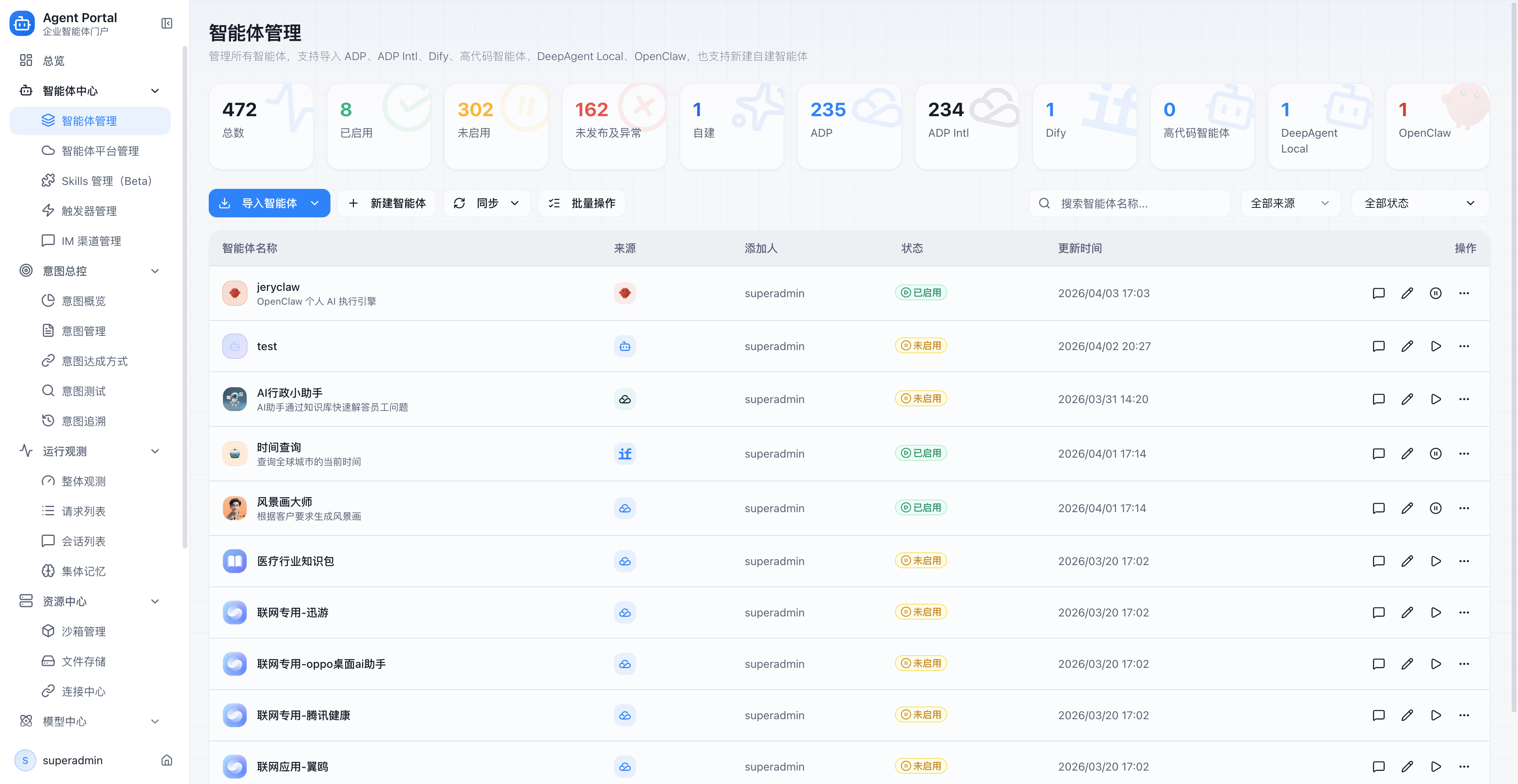Enable the test agent with play button

tap(1435, 346)
